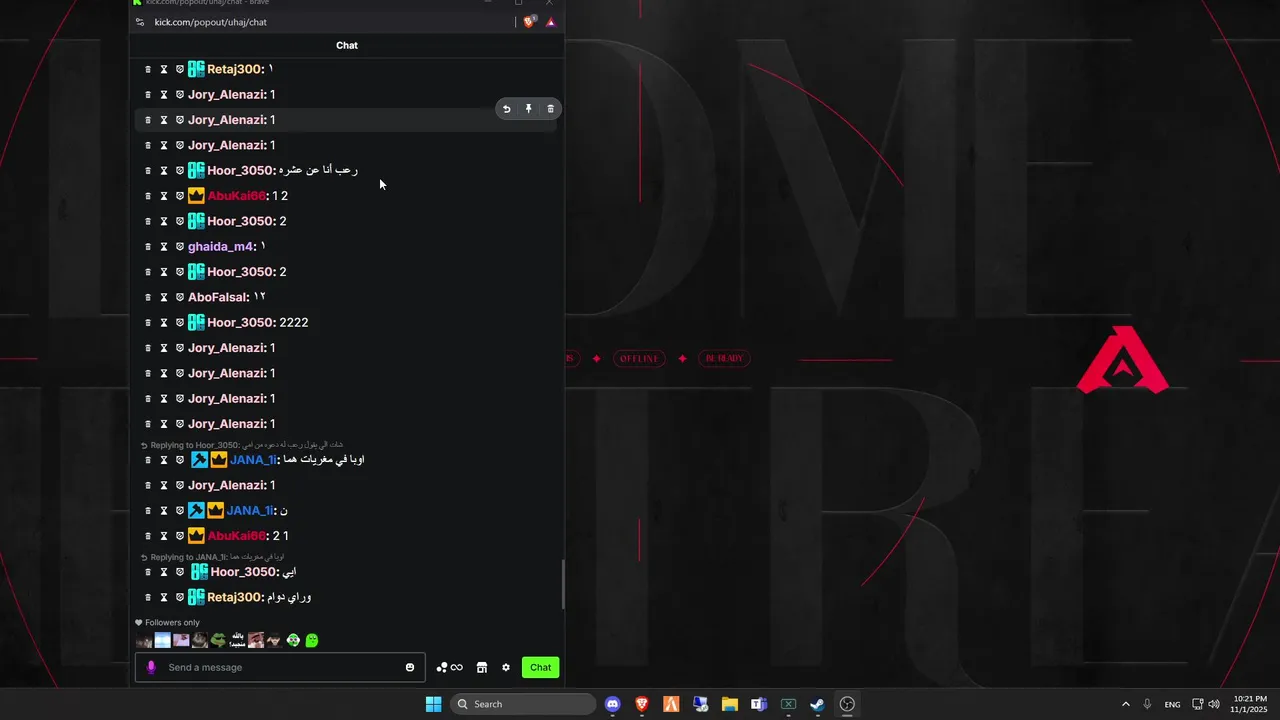The image size is (1280, 720).
Task: Click username Hoor_3050 on 2222 message
Action: pos(240,323)
